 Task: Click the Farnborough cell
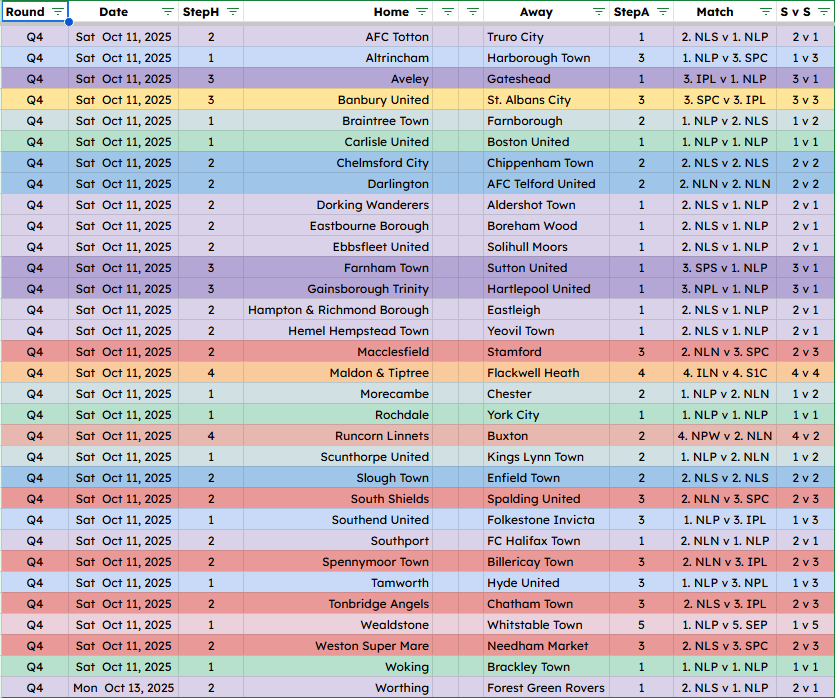tap(546, 121)
